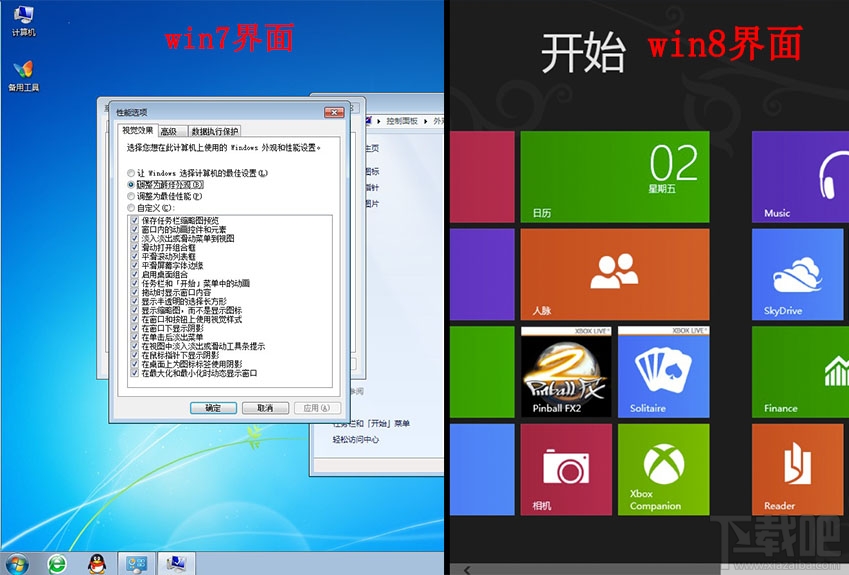Uncheck 显示缩略图，而不是显示图标
The height and width of the screenshot is (575, 849).
(135, 310)
